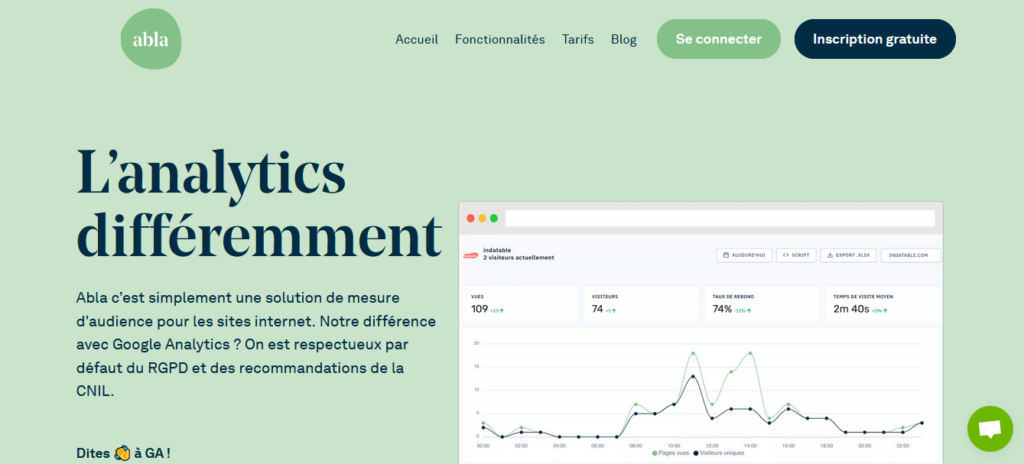Click the arrow beside Temps de visite +1%
1024x464 pixels.
pos(885,310)
